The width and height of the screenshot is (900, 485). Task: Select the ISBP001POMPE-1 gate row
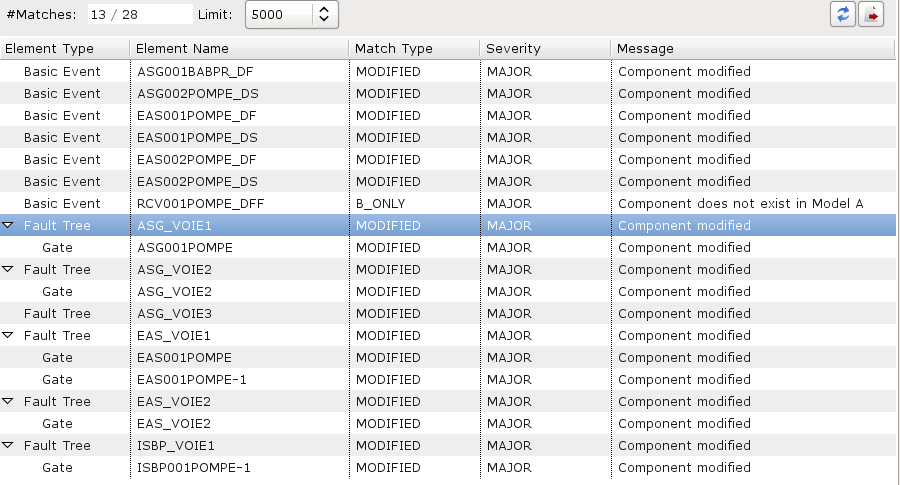coord(448,468)
